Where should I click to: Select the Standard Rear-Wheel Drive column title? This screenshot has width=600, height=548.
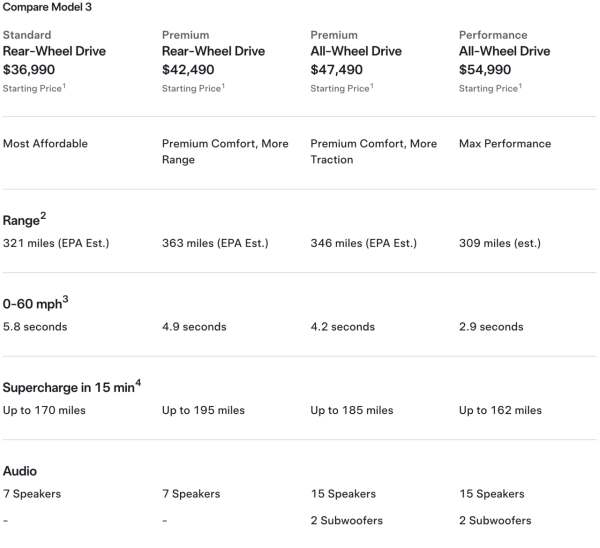pyautogui.click(x=54, y=51)
